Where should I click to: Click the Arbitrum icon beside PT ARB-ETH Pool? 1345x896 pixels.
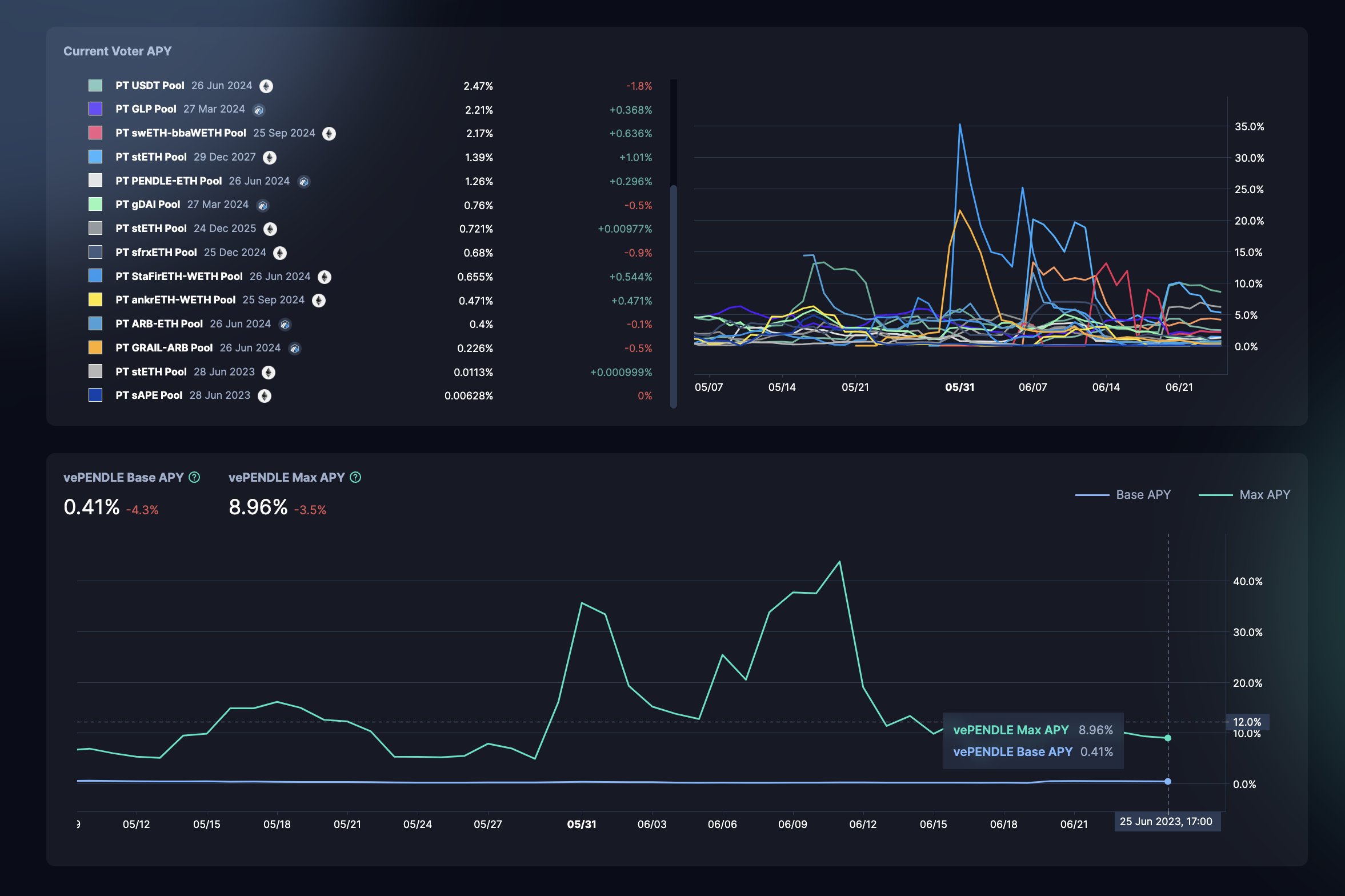tap(285, 325)
